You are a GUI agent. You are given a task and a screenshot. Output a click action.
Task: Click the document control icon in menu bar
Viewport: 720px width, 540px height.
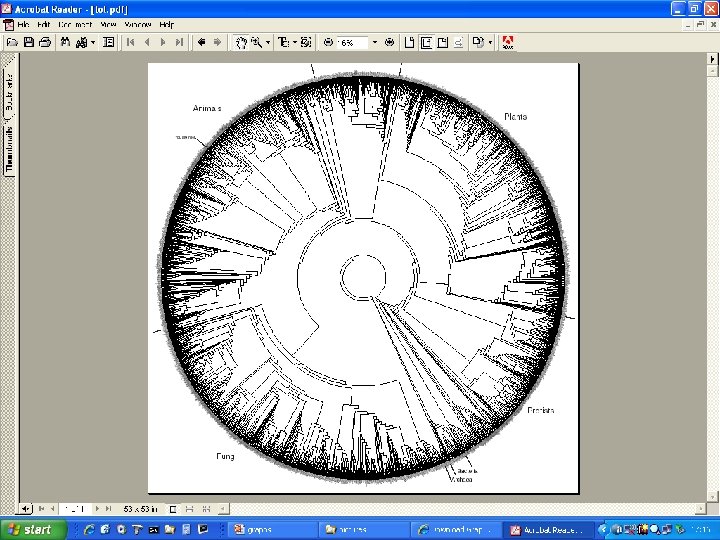point(8,25)
